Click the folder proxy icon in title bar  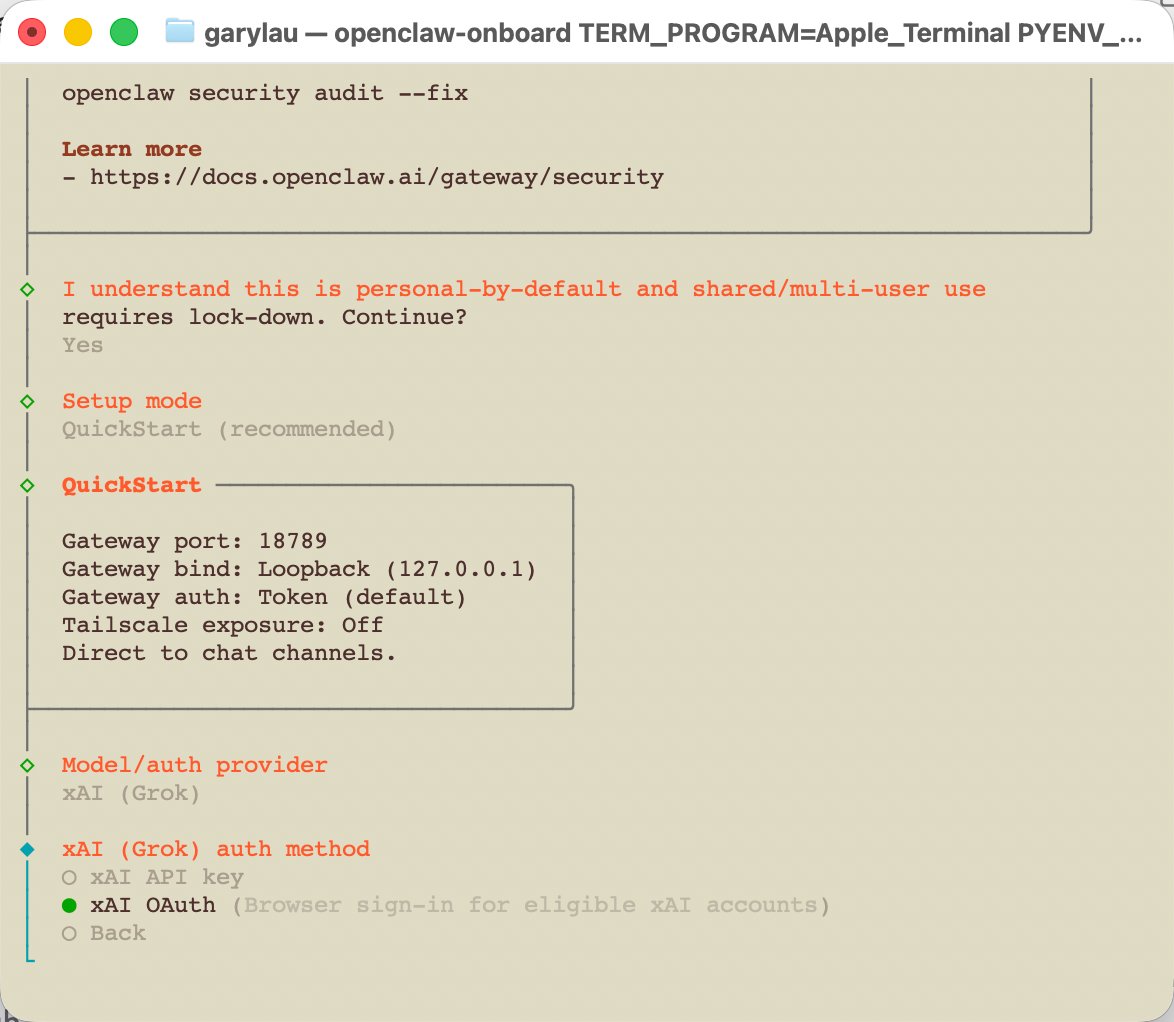click(x=180, y=31)
